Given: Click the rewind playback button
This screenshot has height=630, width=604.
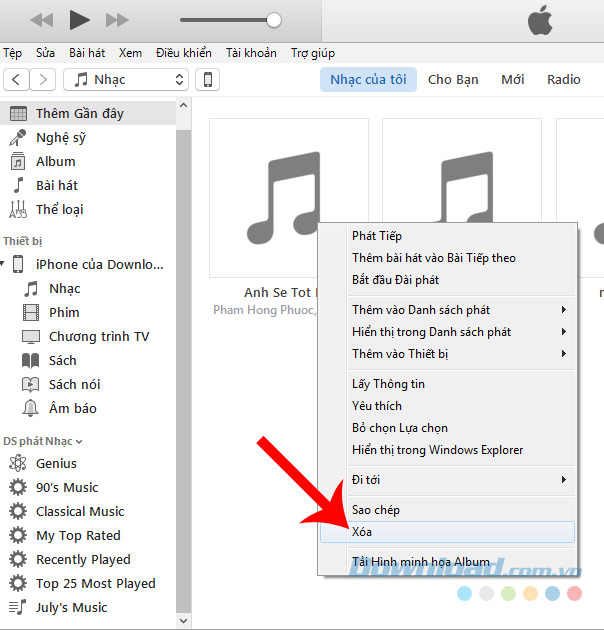Looking at the screenshot, I should [42, 20].
